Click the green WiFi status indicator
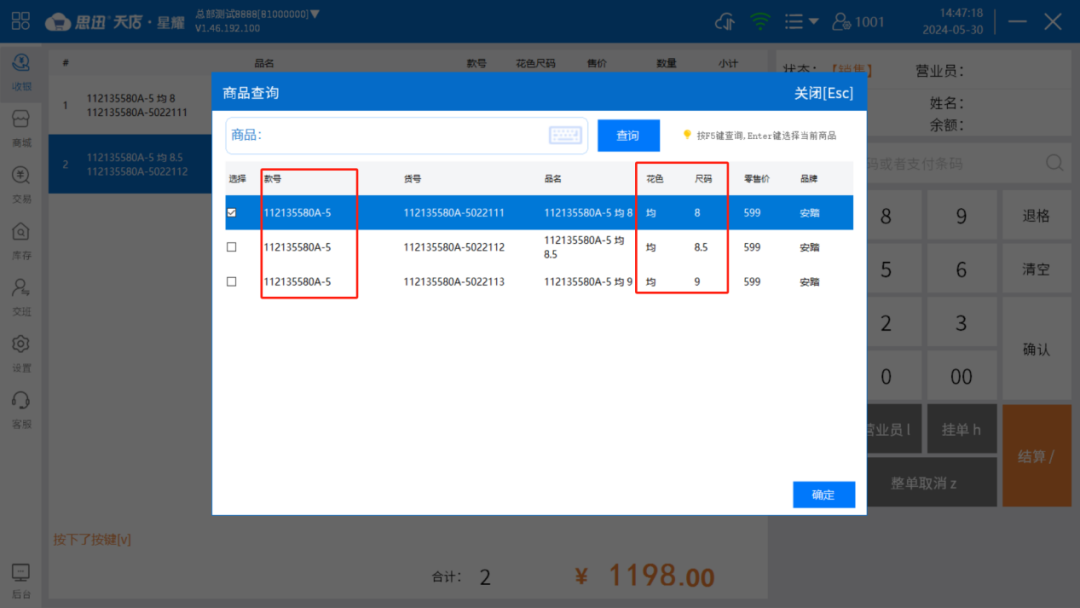This screenshot has width=1080, height=608. pos(760,19)
